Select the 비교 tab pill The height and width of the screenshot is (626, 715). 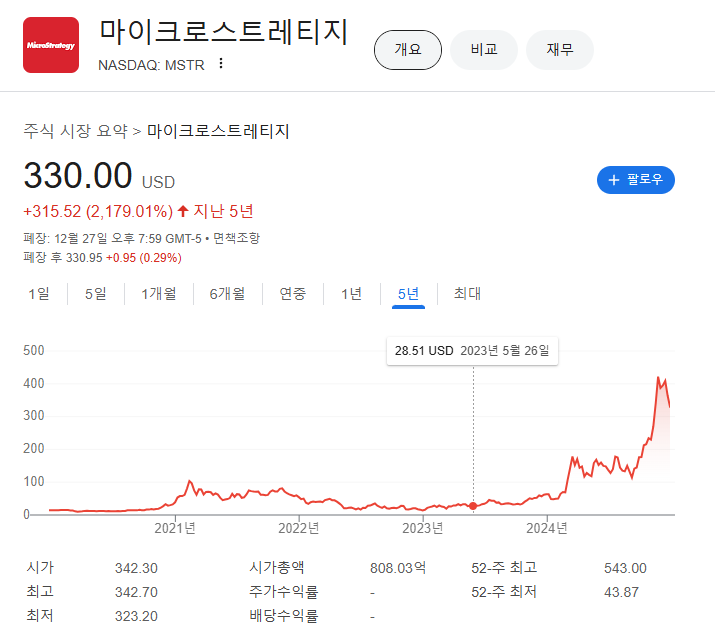pos(484,50)
